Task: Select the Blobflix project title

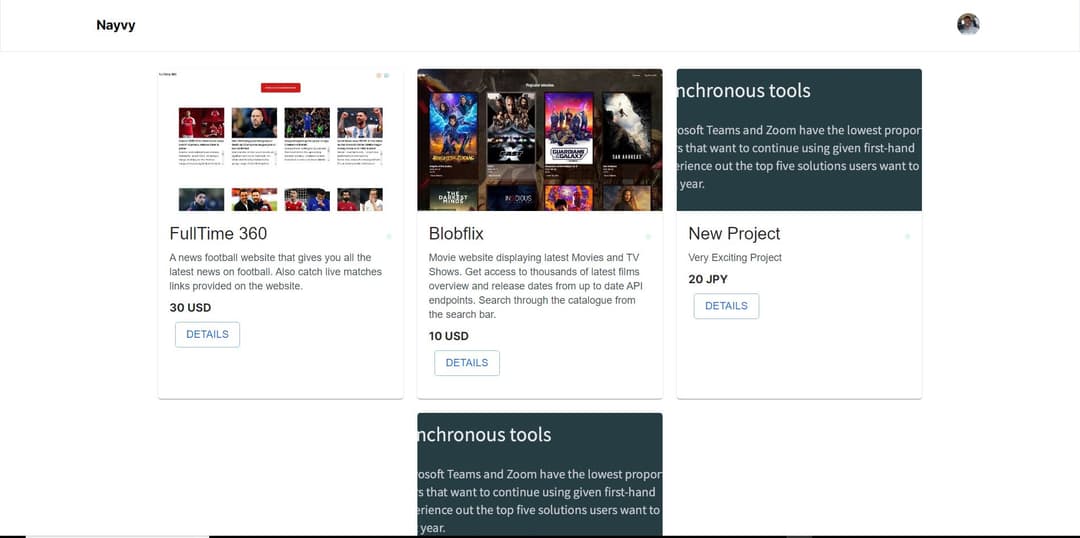Action: coord(456,233)
